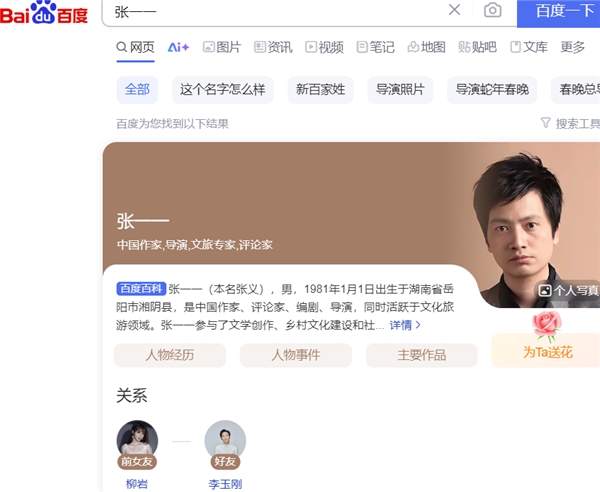
Task: Choose the 导演蛇年春晚 suggestion chip
Action: click(492, 90)
